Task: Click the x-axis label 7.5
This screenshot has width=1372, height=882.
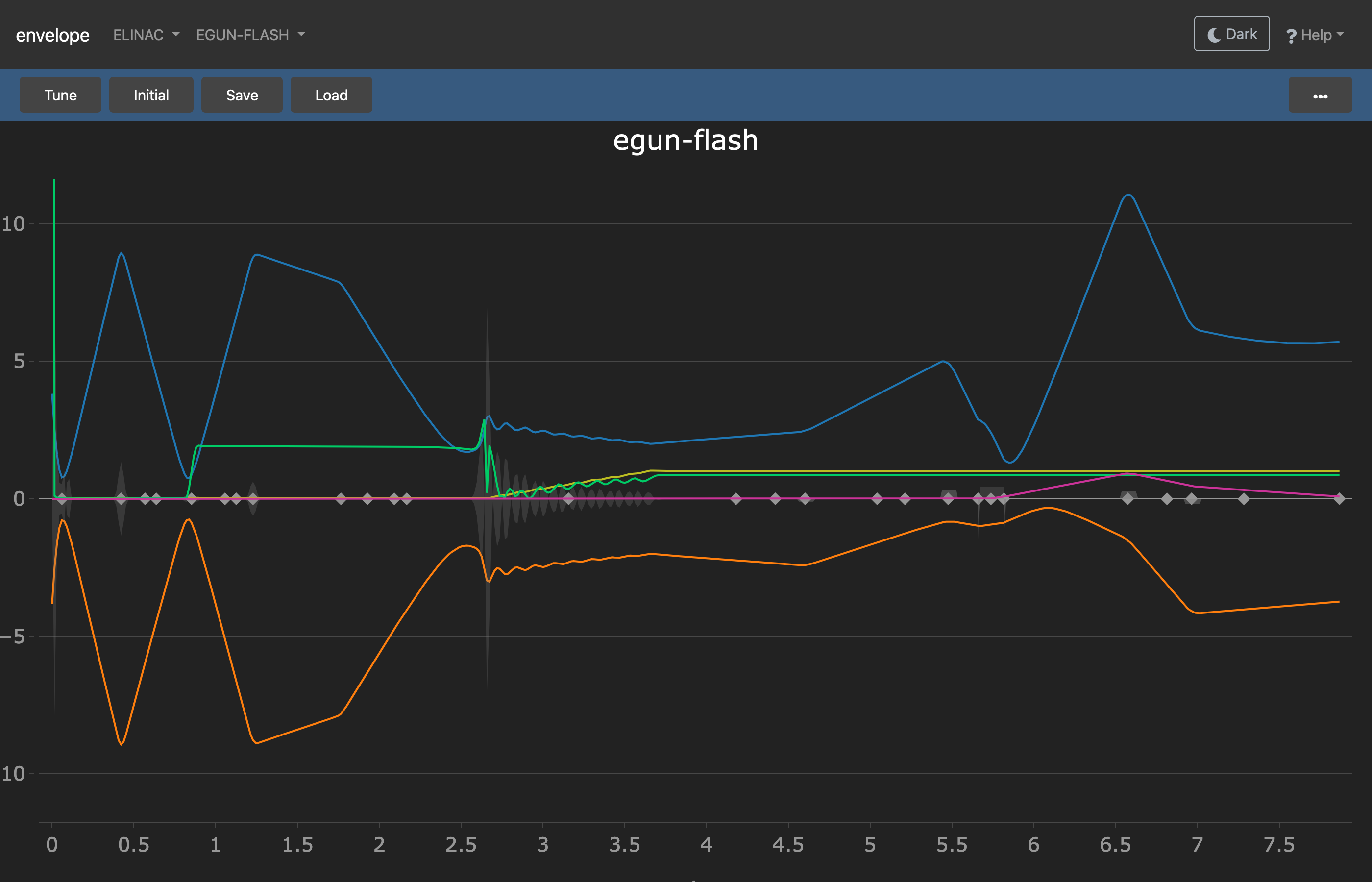Action: (x=1279, y=845)
